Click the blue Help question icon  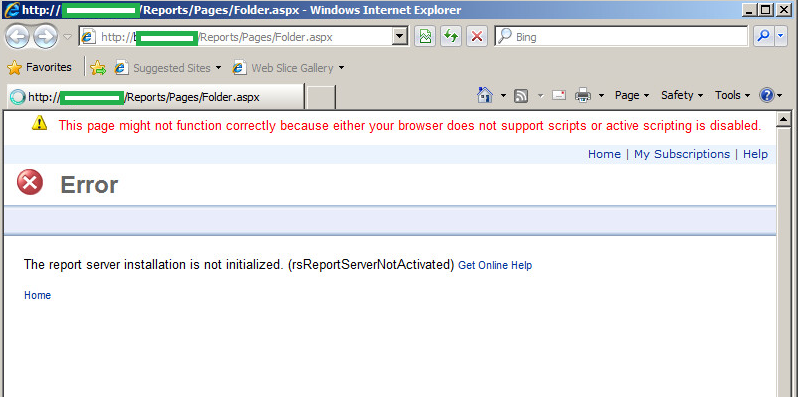[766, 95]
